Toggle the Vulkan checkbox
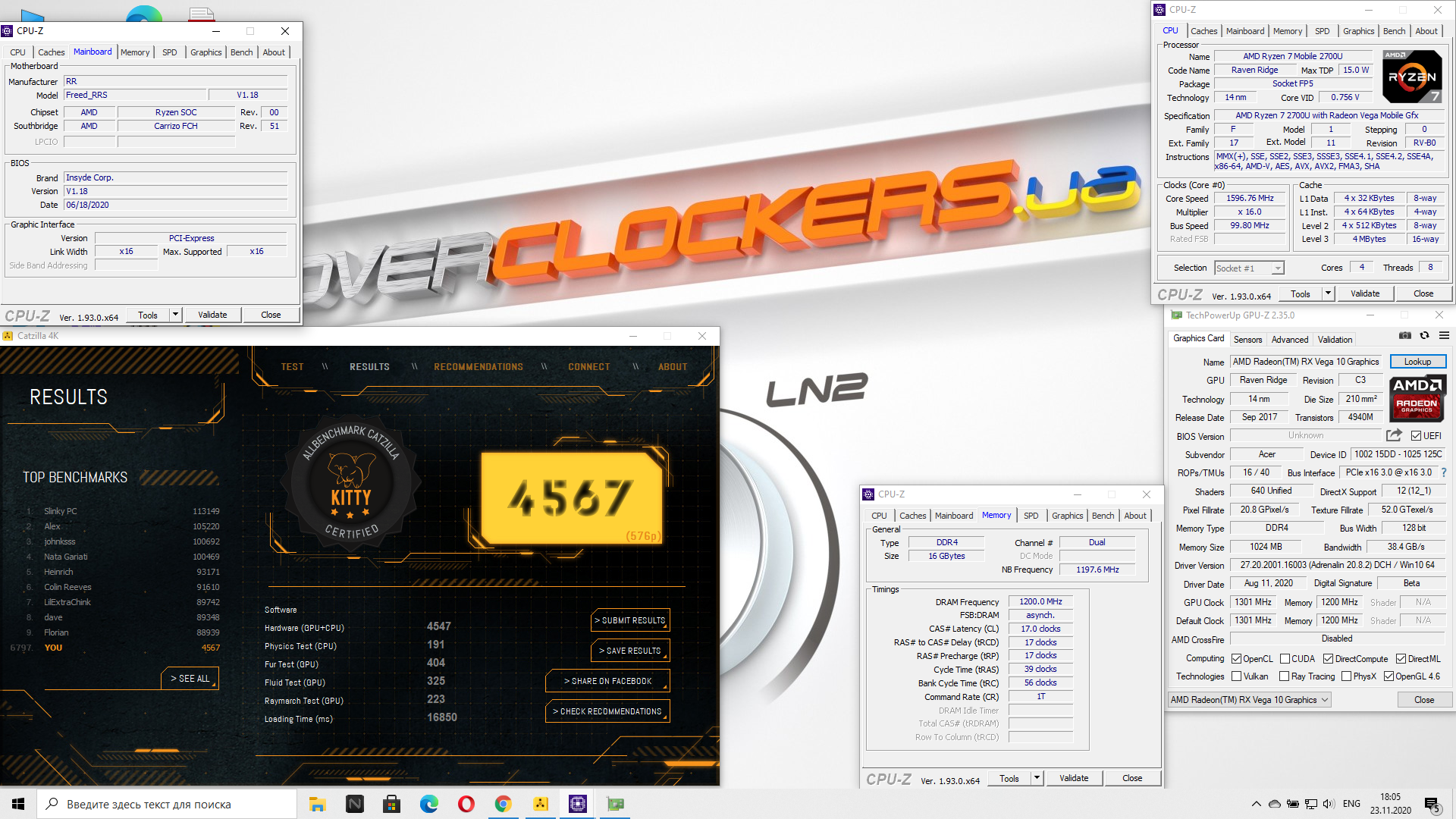The height and width of the screenshot is (819, 1456). (x=1237, y=676)
